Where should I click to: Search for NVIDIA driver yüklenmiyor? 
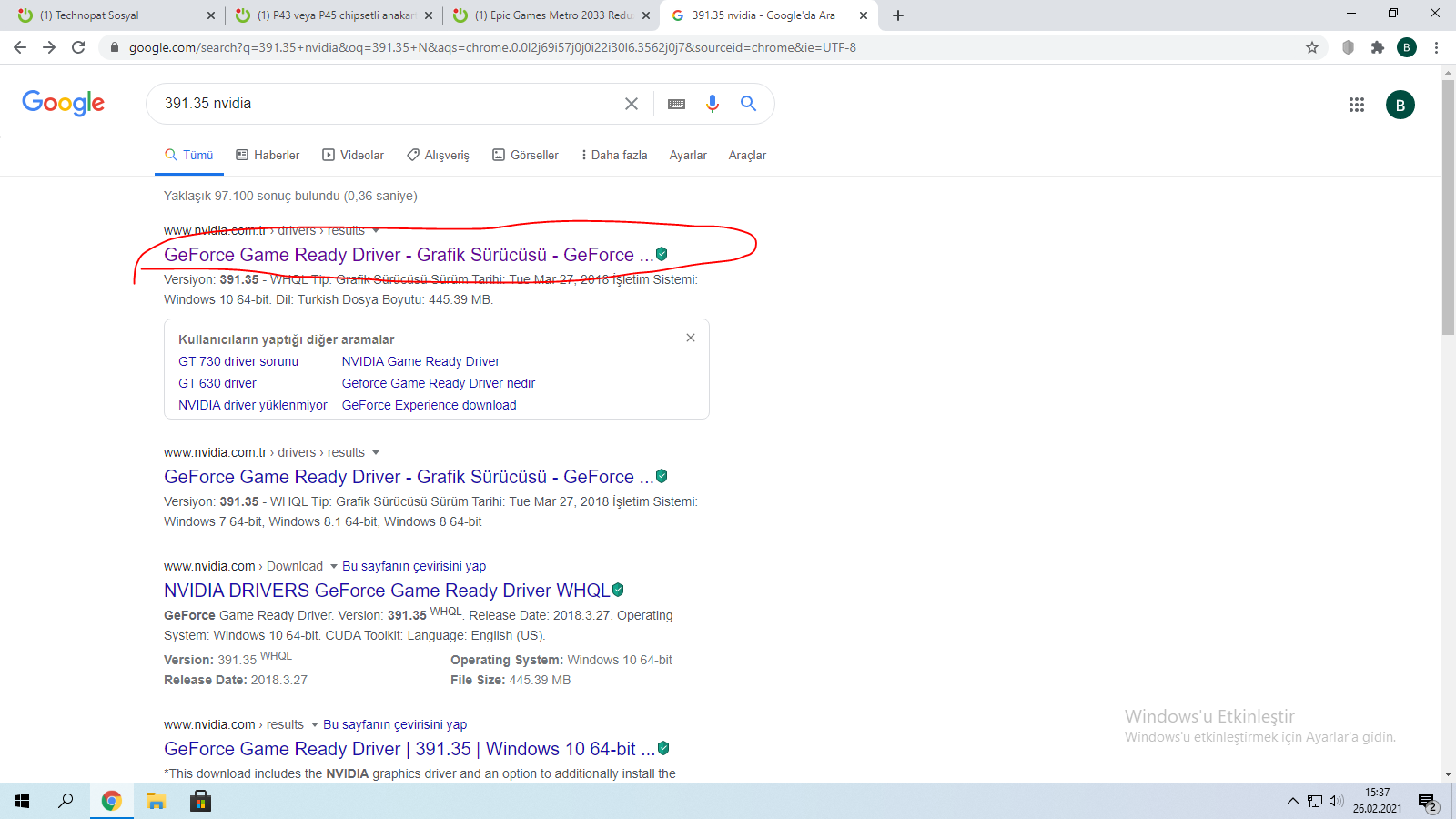point(253,405)
